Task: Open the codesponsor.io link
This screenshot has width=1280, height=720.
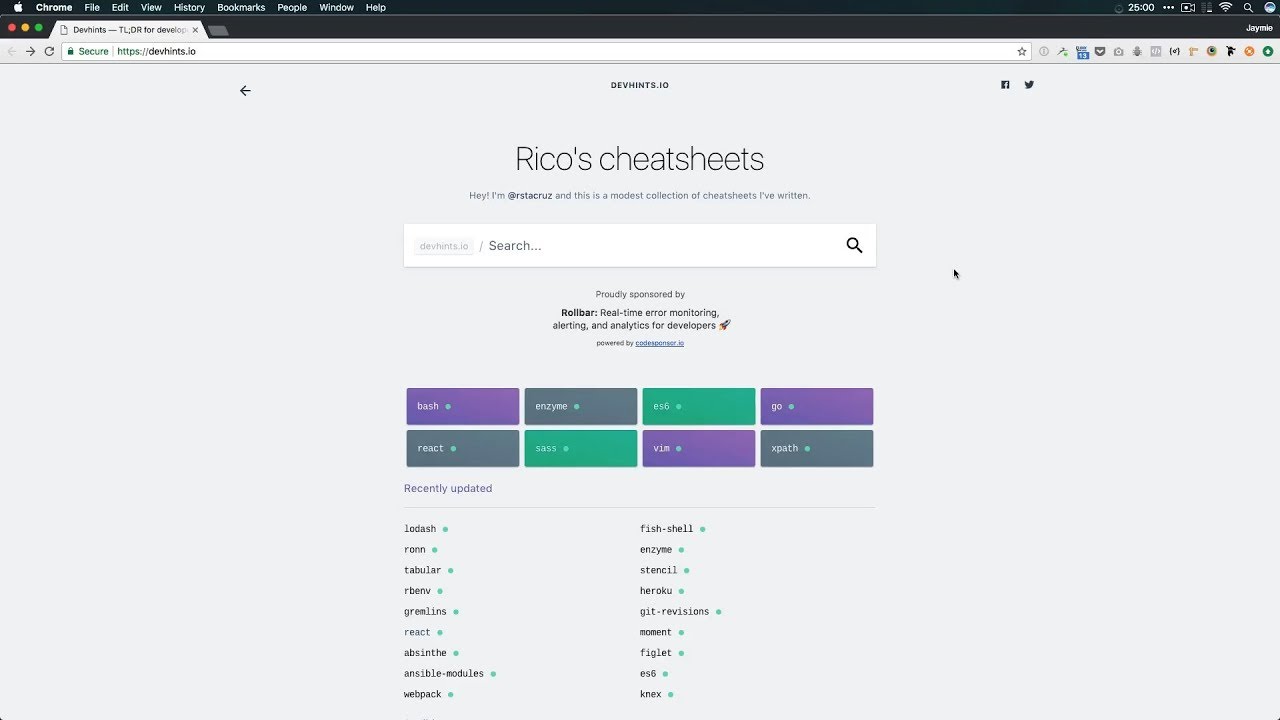Action: coord(660,343)
